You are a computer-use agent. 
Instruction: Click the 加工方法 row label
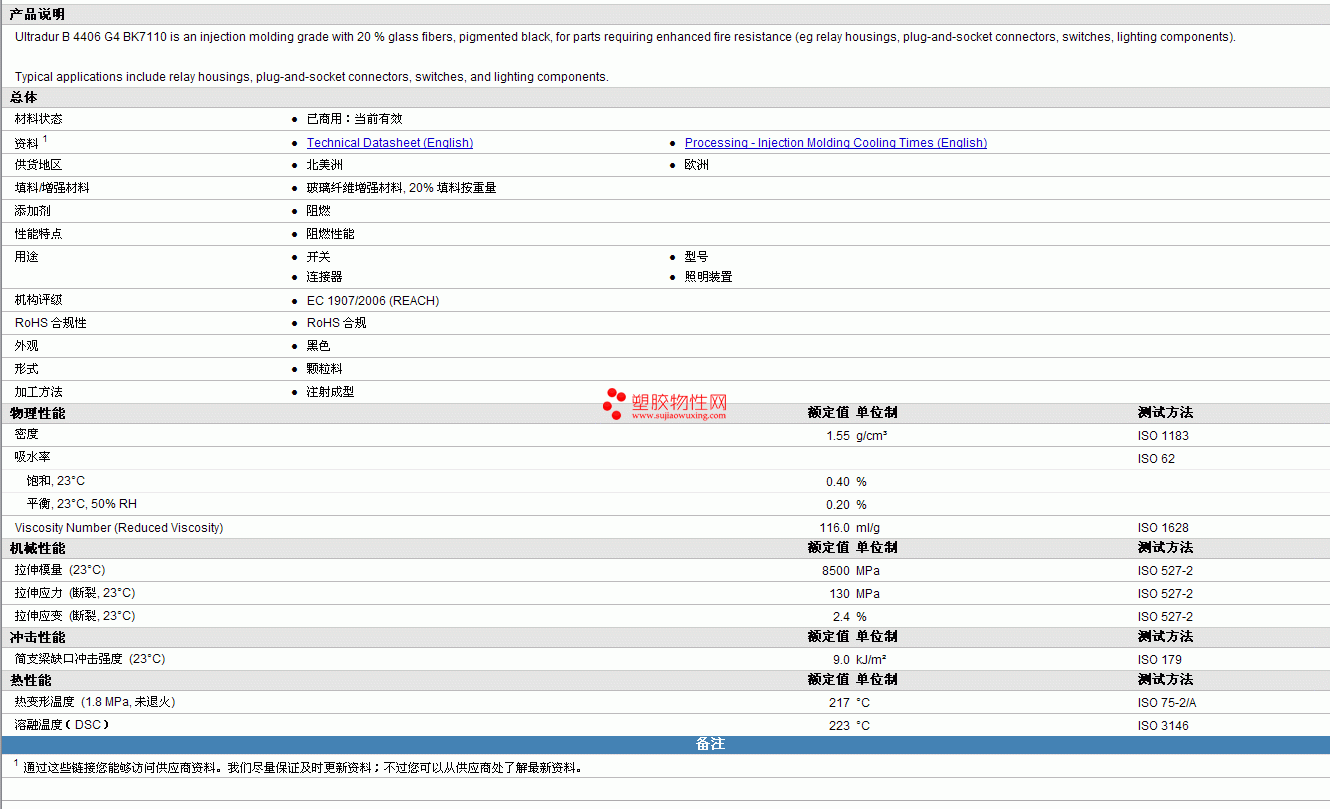[x=38, y=392]
